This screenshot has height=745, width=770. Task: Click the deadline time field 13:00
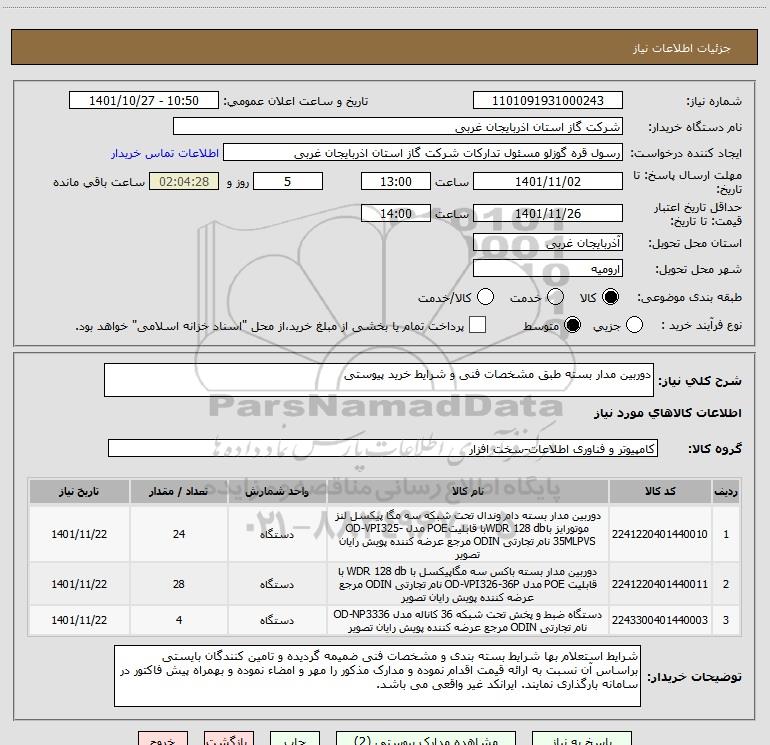coord(396,181)
